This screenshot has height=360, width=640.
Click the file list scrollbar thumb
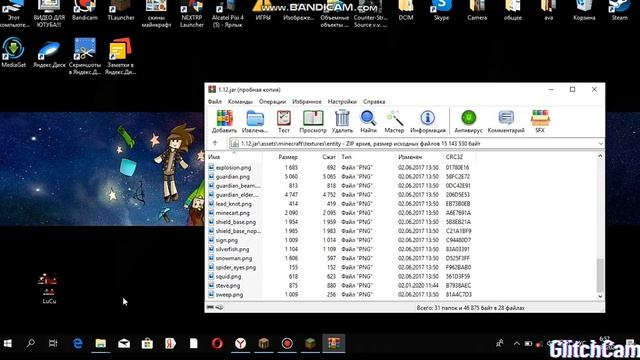coord(600,275)
